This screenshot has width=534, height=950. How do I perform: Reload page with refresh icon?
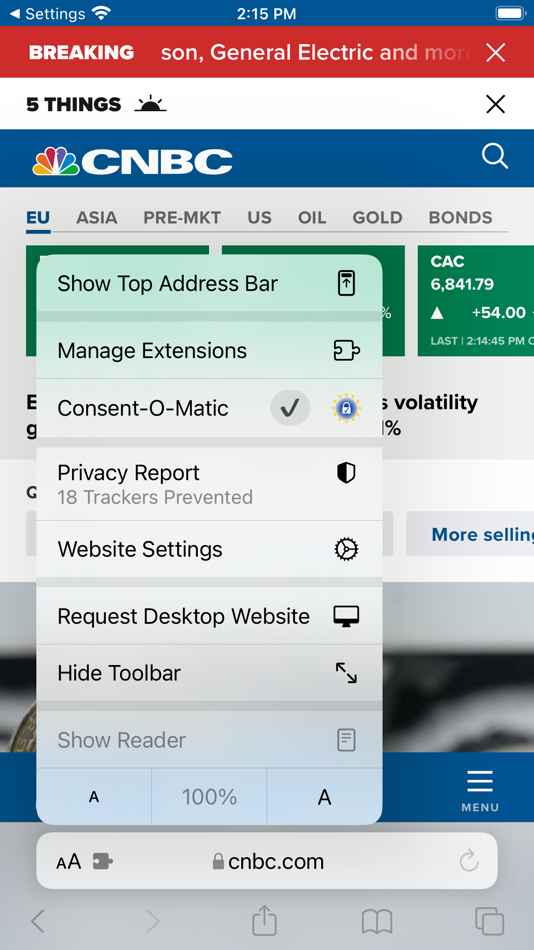click(469, 861)
